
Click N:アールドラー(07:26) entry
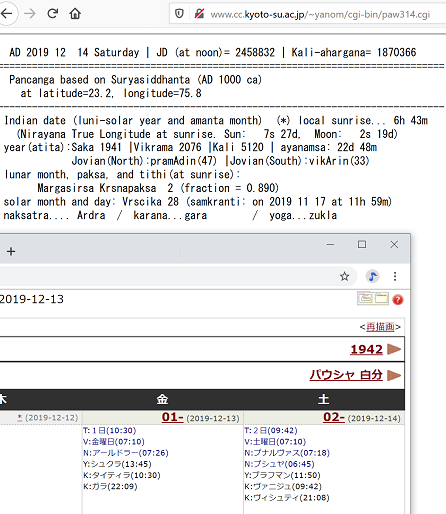click(x=126, y=453)
